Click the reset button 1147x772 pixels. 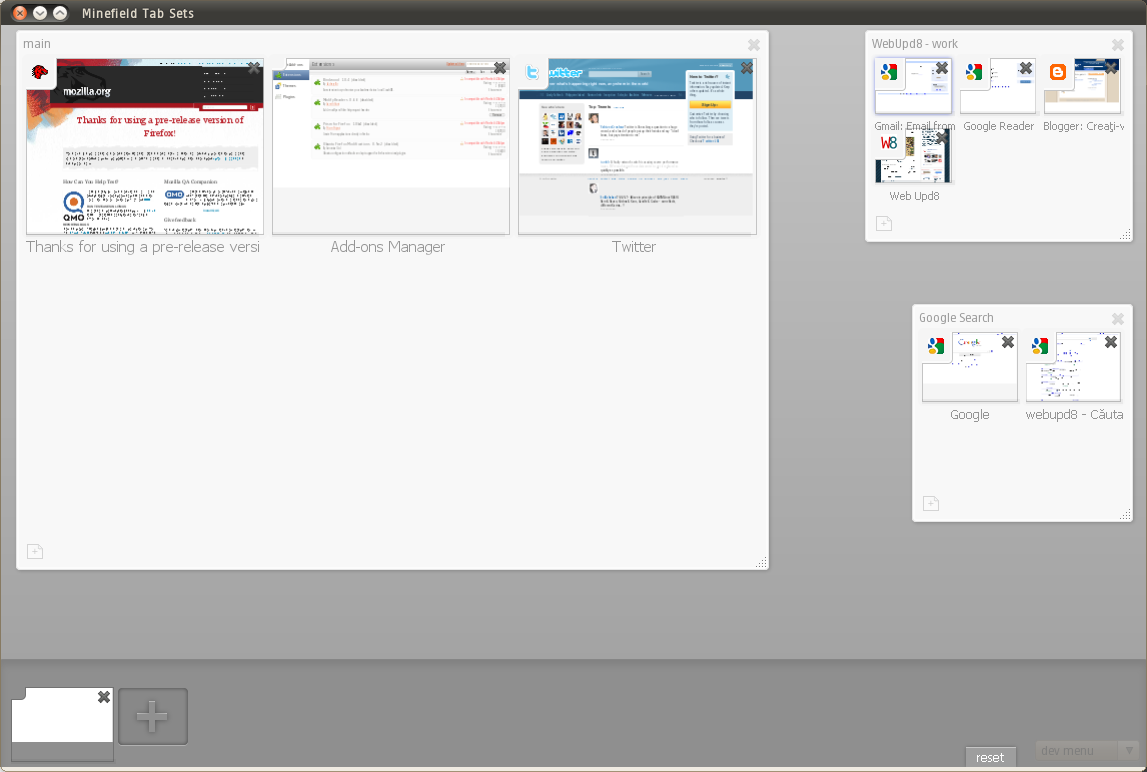[x=990, y=758]
